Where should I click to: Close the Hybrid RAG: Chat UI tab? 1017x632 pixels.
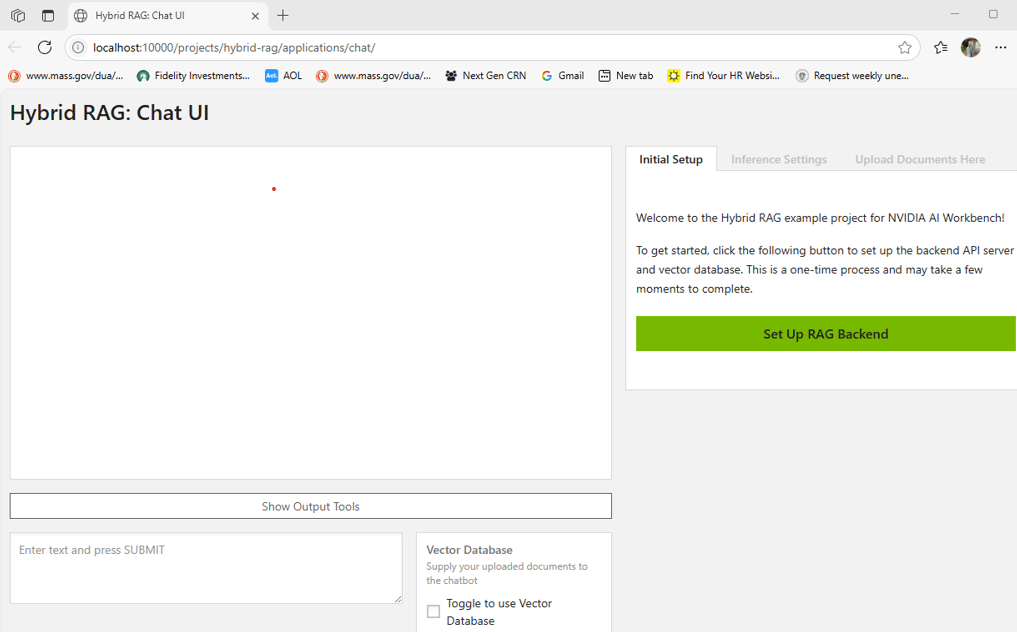(256, 16)
